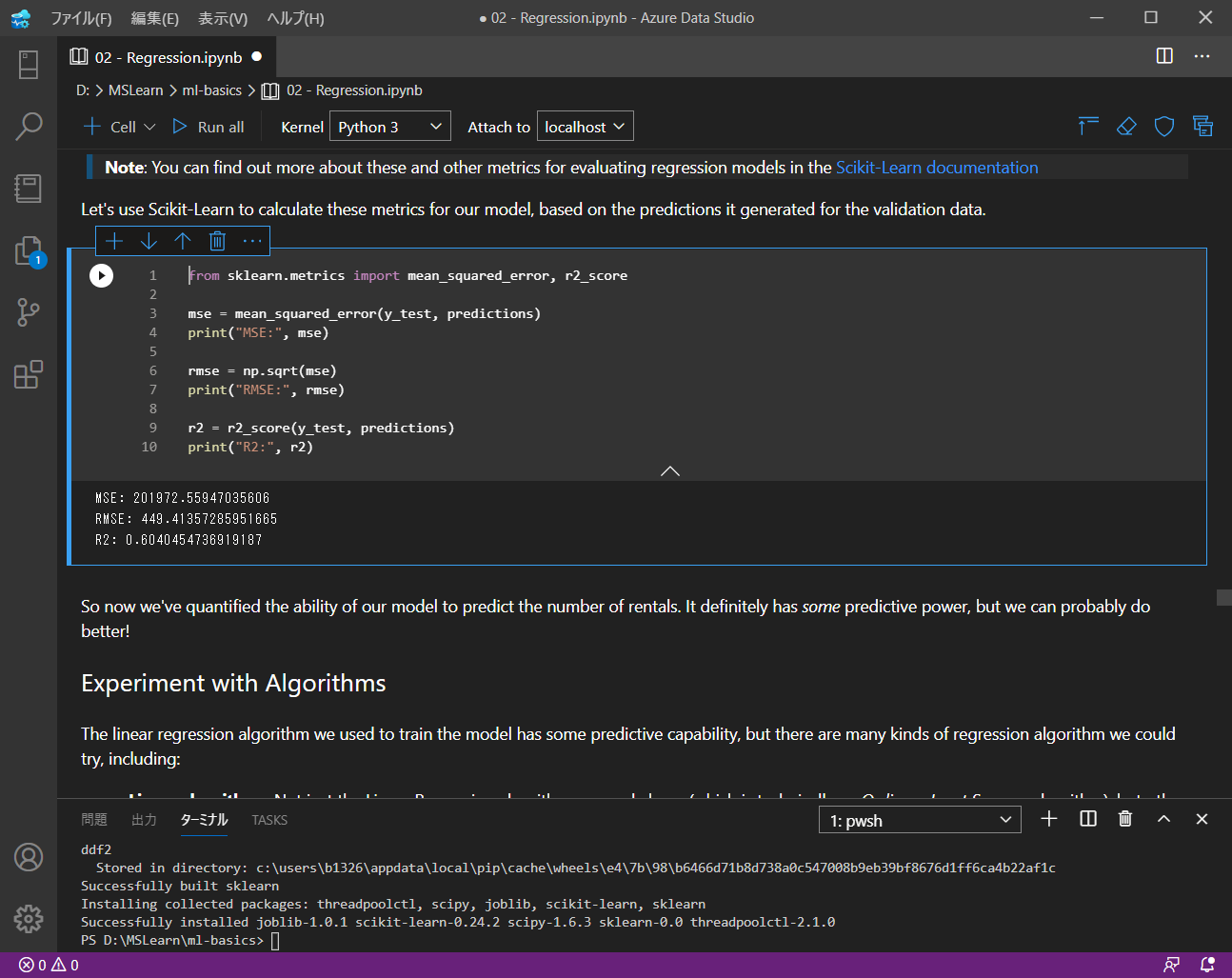Clear results with the eraser icon
The width and height of the screenshot is (1232, 978).
(x=1126, y=127)
